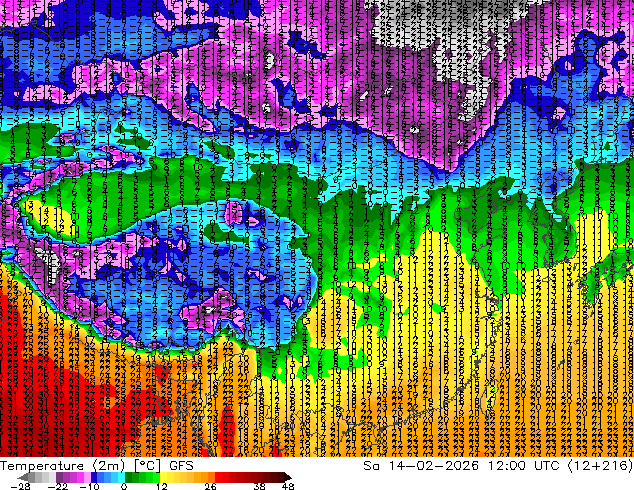Click the "[°C]" unit label
634x490 pixels.
(x=147, y=466)
